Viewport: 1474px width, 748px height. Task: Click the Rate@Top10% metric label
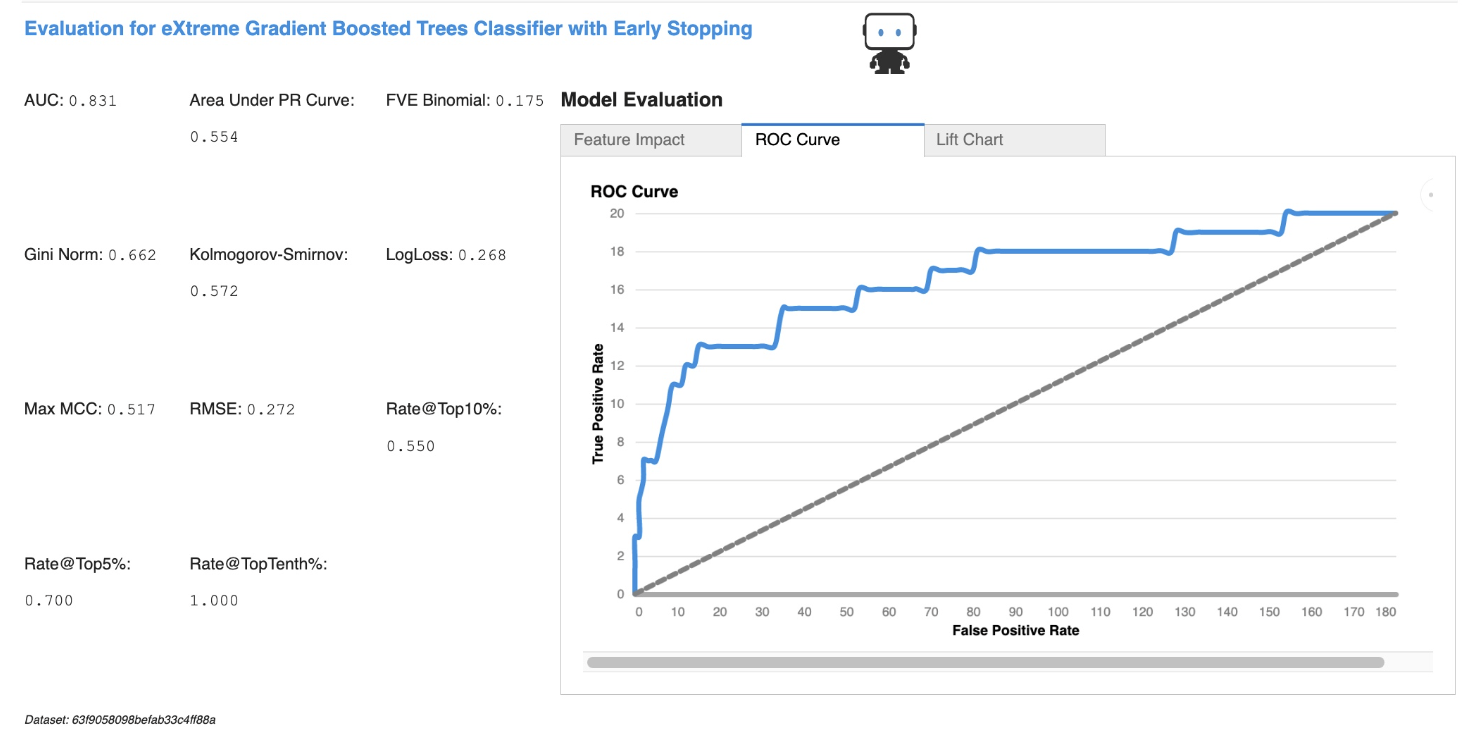(443, 409)
